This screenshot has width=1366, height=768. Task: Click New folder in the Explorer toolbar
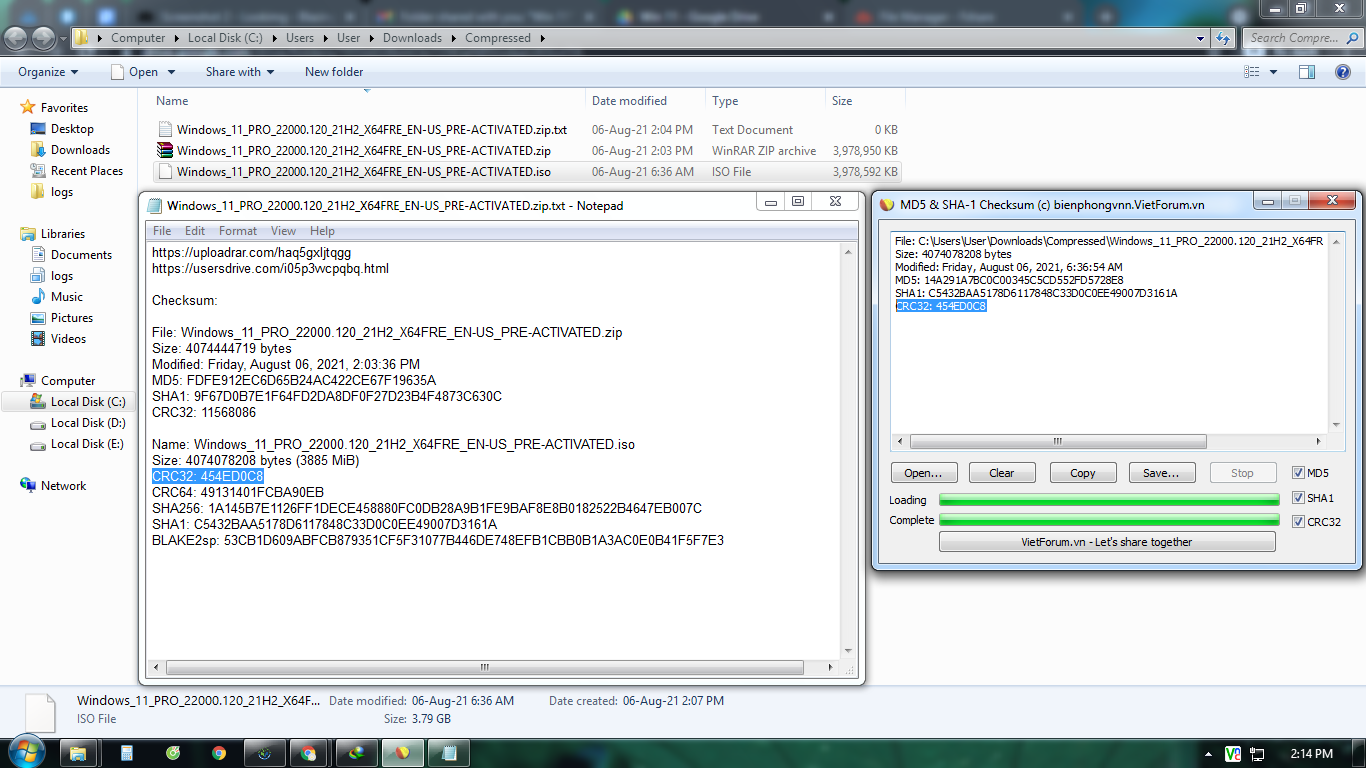coord(334,72)
